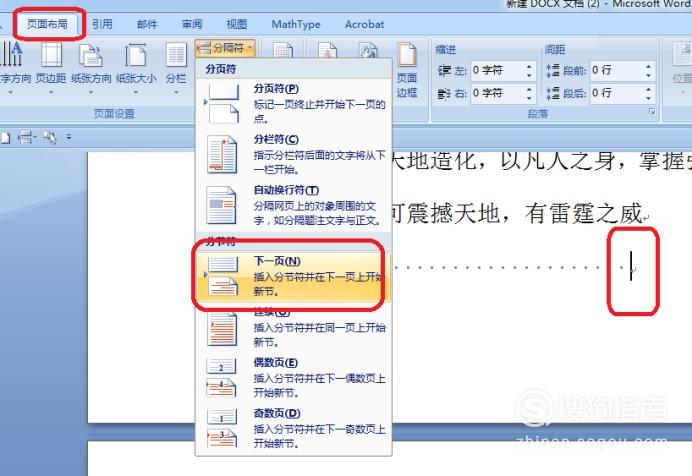Screen dimensions: 692x476
Task: Click the 下一页 next page icon
Action: [223, 277]
